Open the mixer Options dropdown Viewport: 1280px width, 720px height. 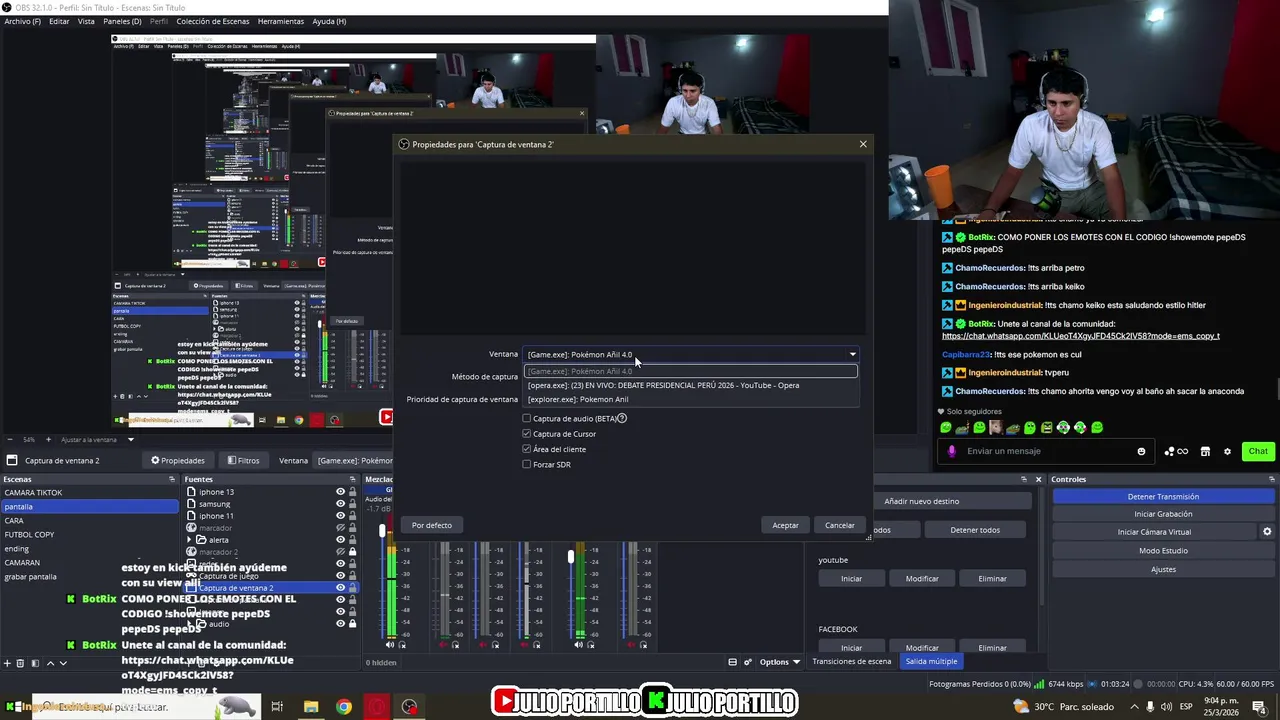pyautogui.click(x=780, y=662)
